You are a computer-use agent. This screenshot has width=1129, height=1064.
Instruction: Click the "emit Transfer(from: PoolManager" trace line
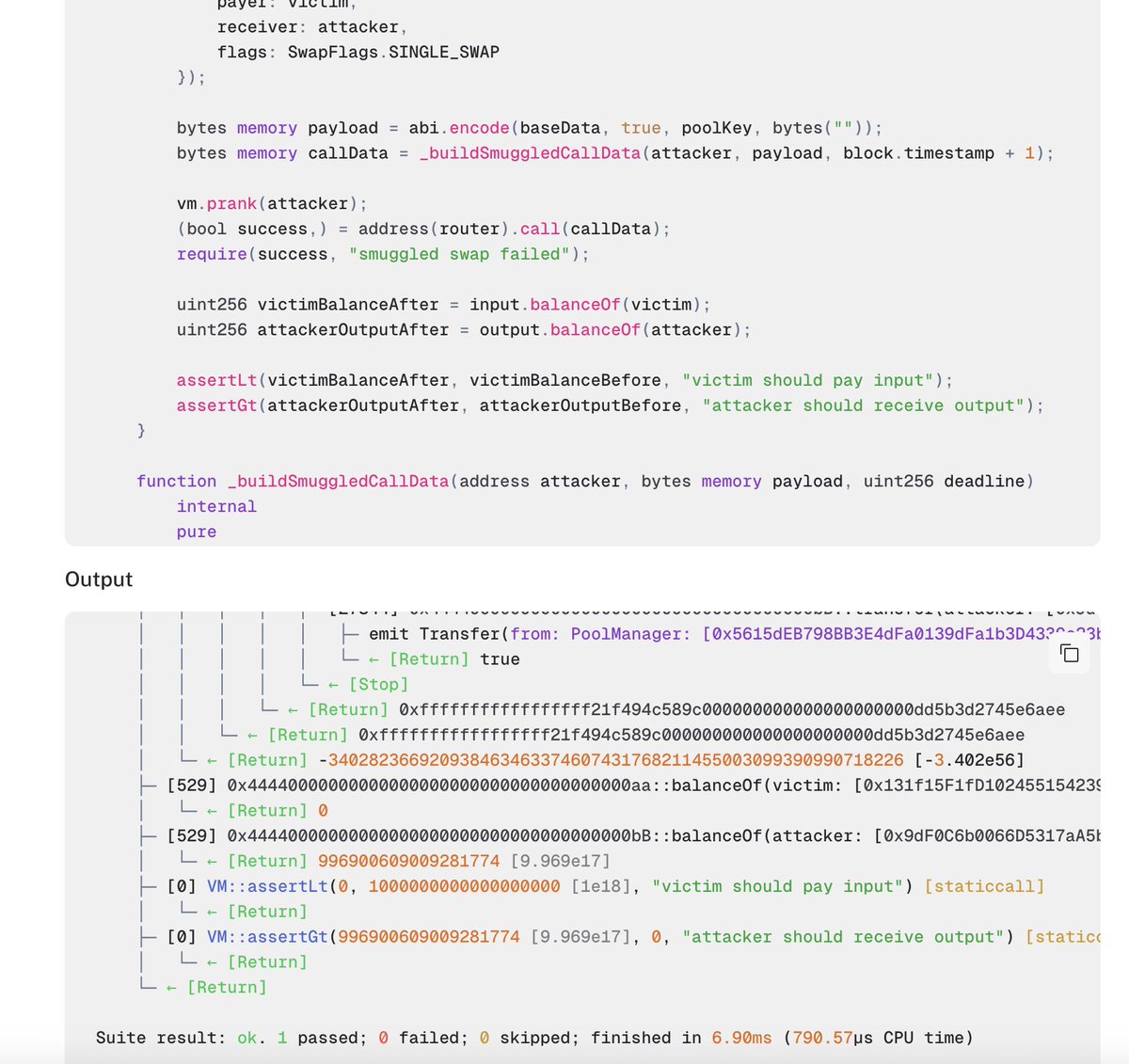point(721,634)
